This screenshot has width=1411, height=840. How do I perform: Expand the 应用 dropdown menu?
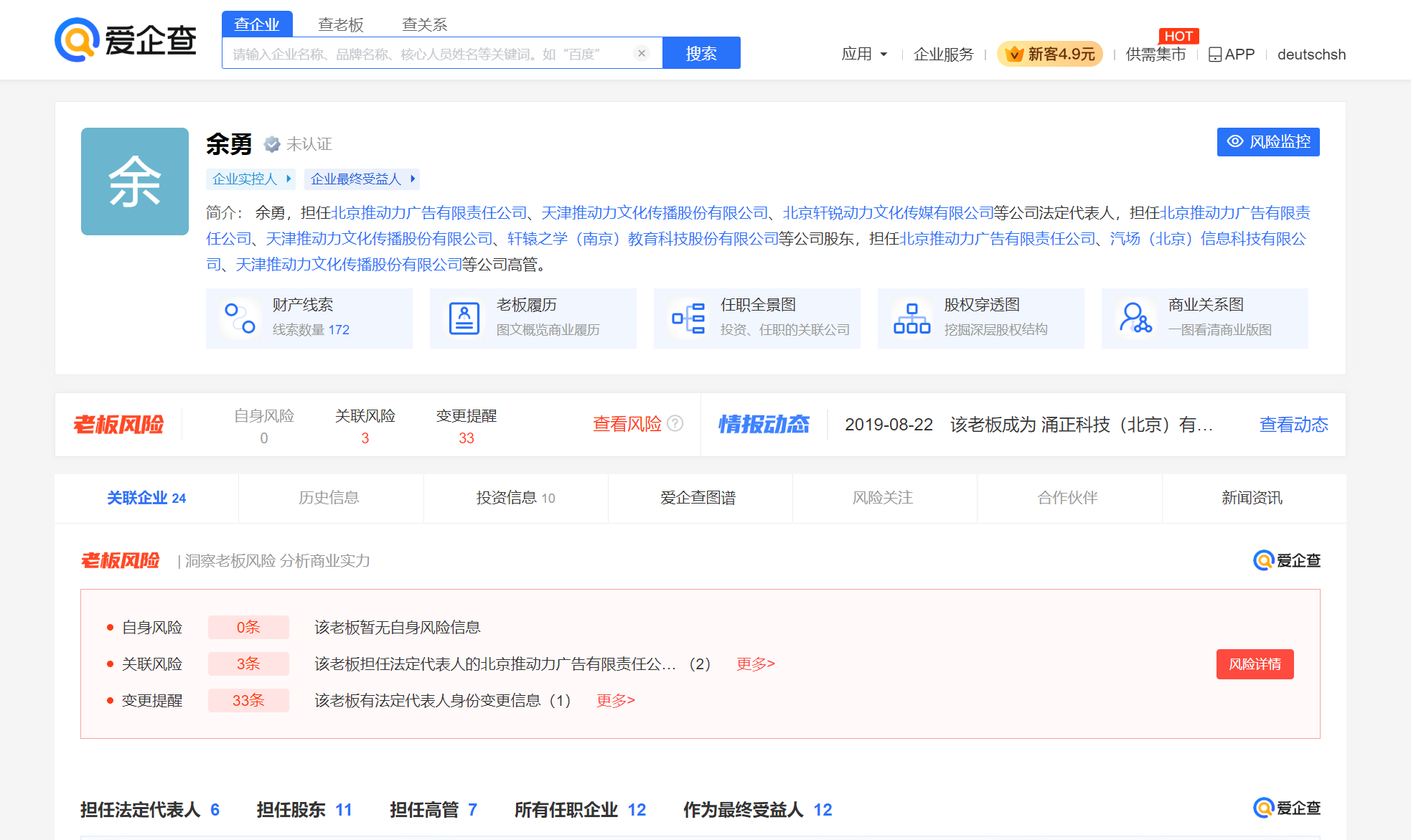(x=864, y=55)
